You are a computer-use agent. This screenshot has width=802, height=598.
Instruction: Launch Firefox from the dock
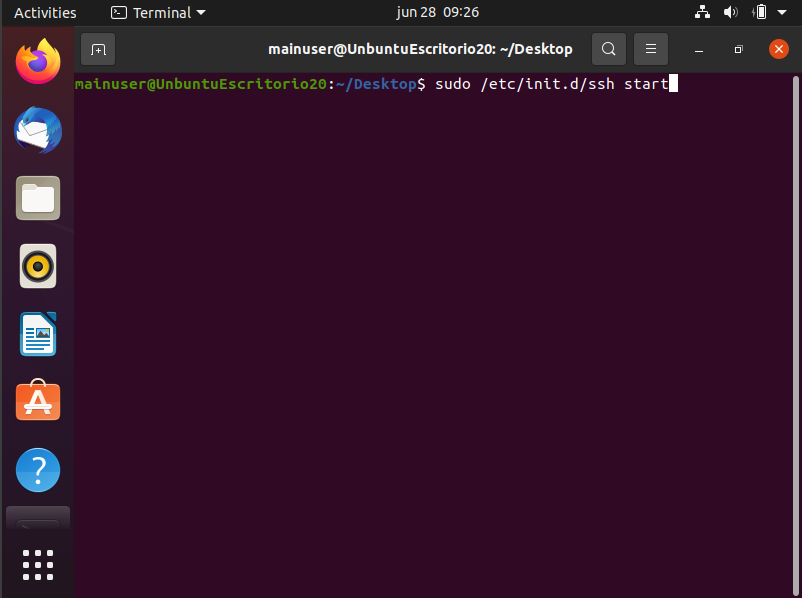(38, 61)
